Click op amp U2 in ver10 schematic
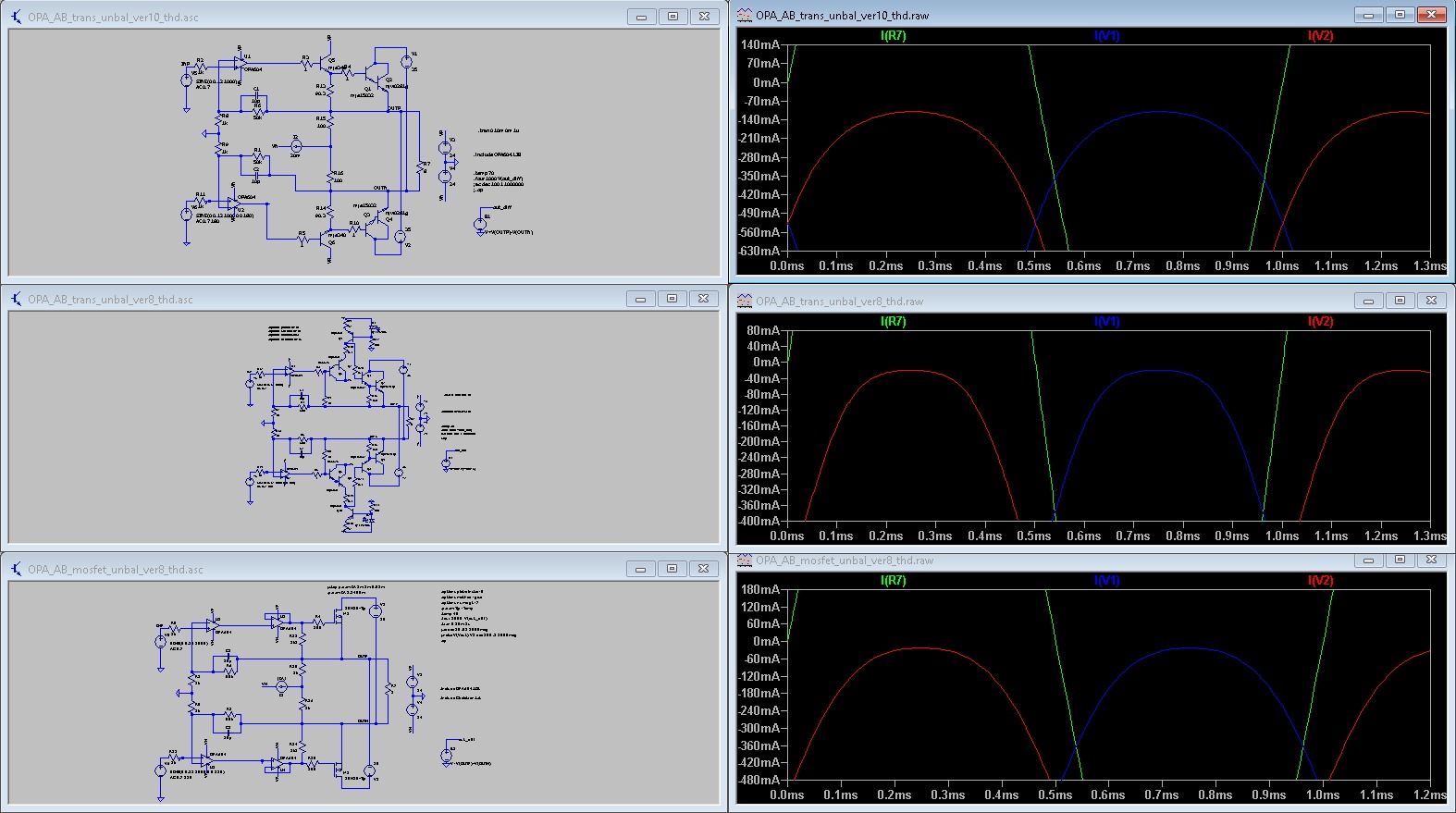The width and height of the screenshot is (1456, 813). pos(232,203)
